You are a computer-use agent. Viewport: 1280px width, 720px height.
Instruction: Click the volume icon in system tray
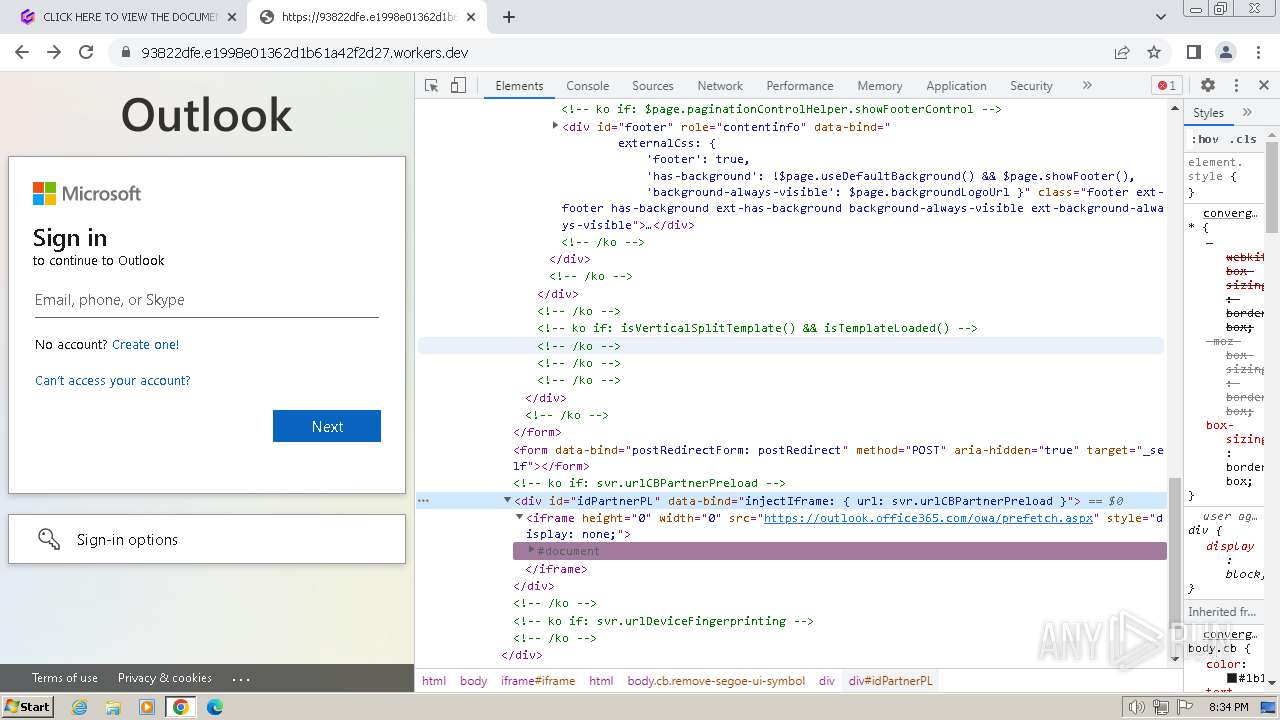(1137, 707)
